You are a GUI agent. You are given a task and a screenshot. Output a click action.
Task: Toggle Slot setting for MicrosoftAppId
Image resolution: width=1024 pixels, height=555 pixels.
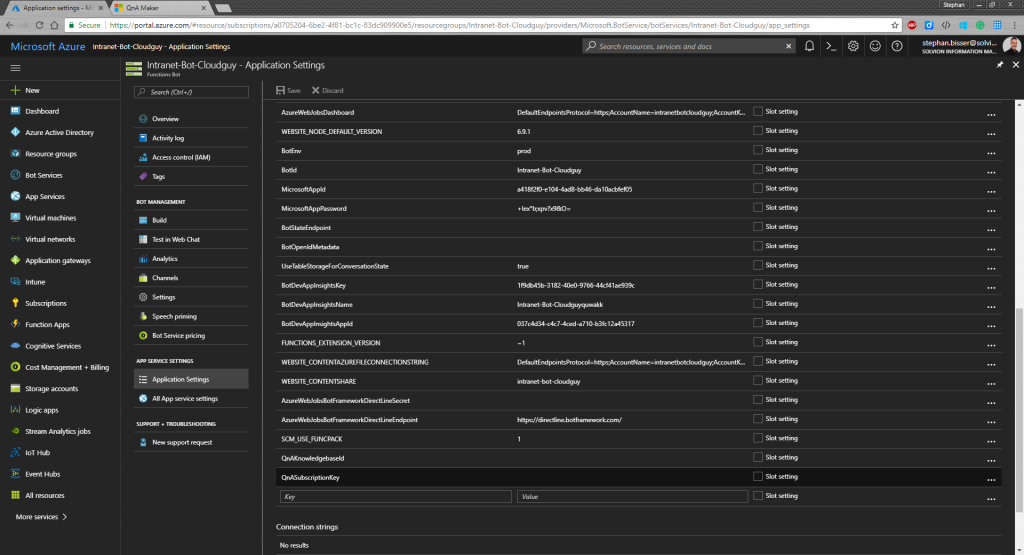[x=758, y=189]
